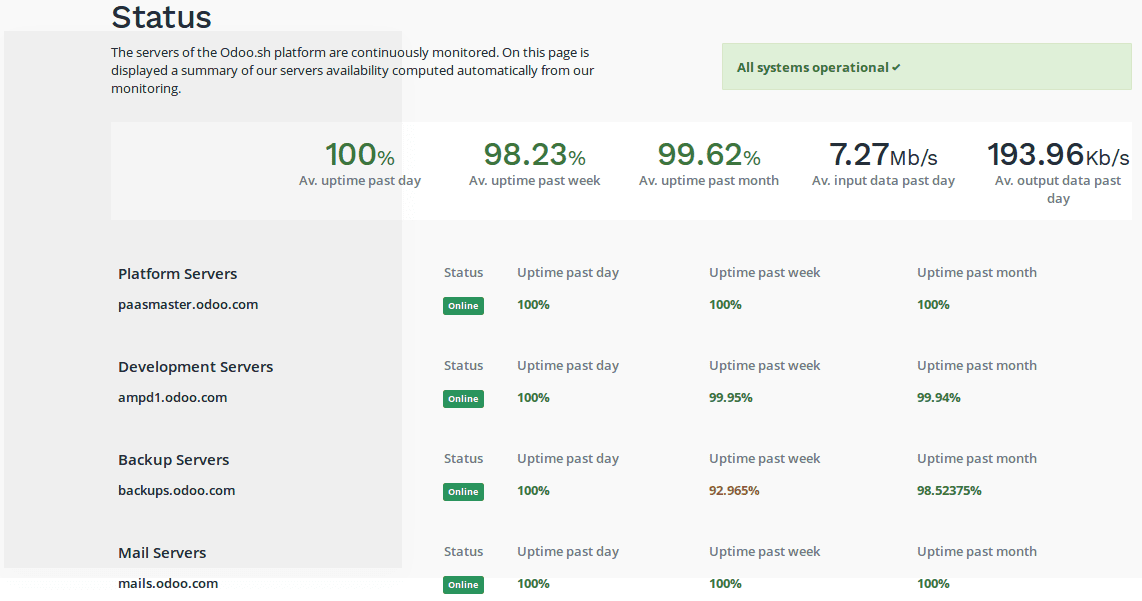Image resolution: width=1142 pixels, height=601 pixels.
Task: Open the paasmaster.odoo.com server link
Action: tap(188, 305)
